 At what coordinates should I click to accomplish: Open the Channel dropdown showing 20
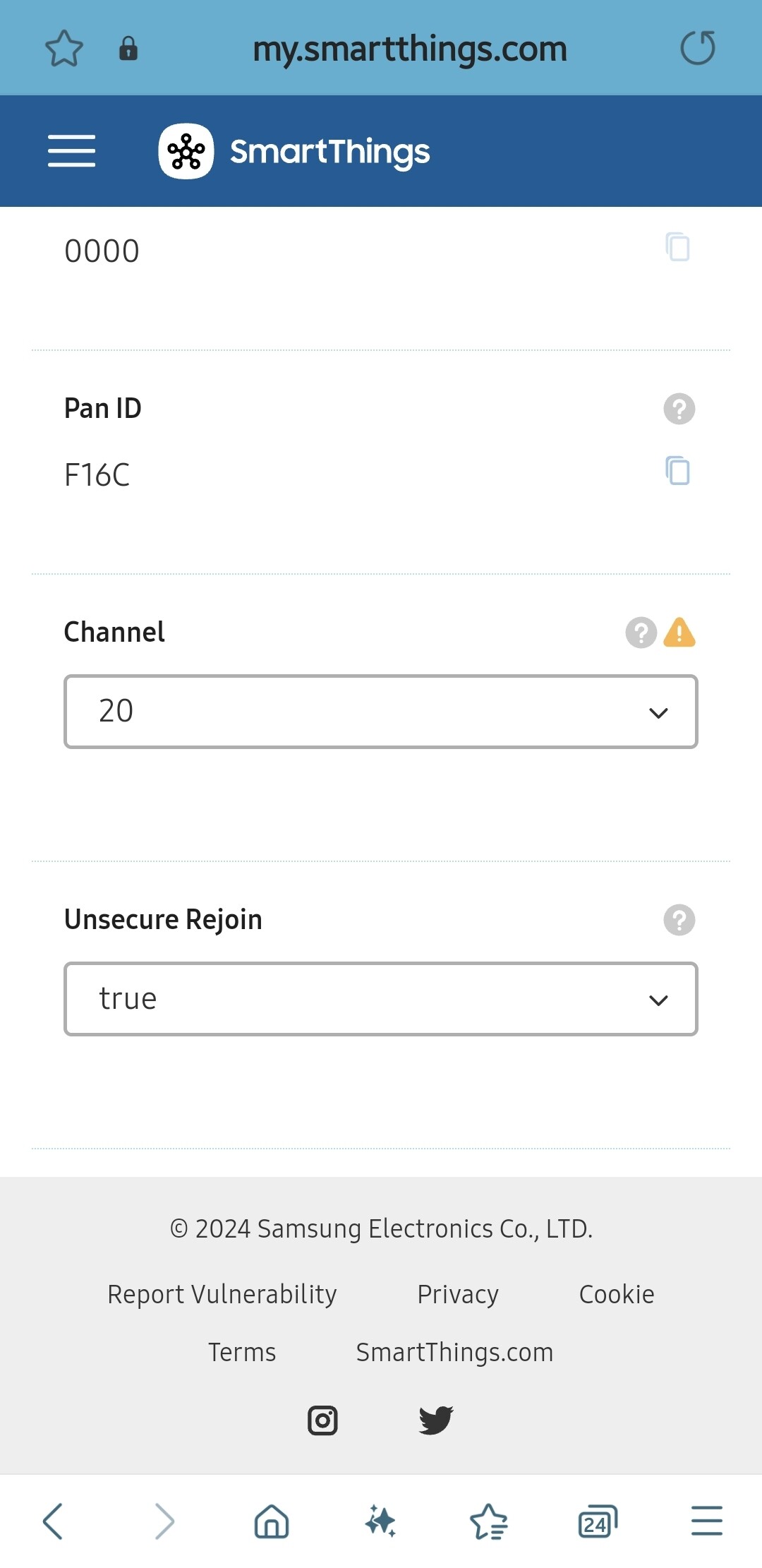(381, 712)
